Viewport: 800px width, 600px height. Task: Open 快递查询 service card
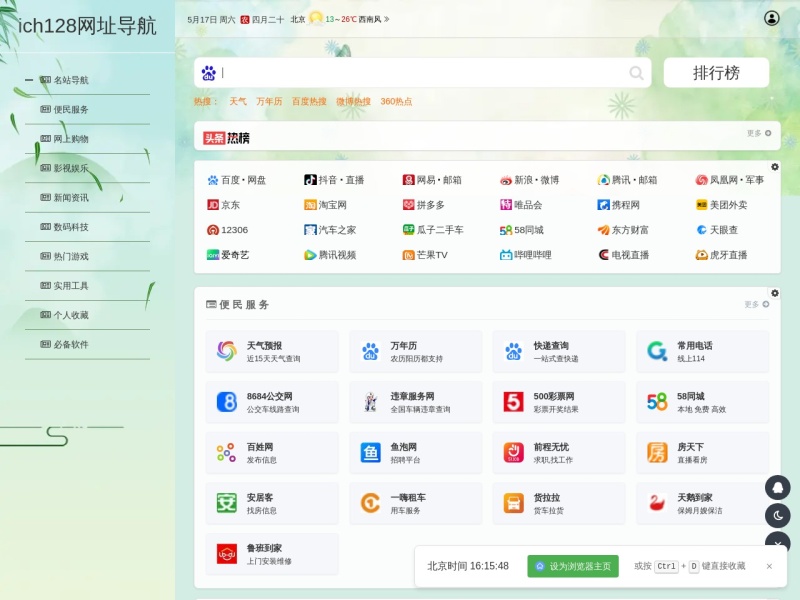pyautogui.click(x=559, y=352)
